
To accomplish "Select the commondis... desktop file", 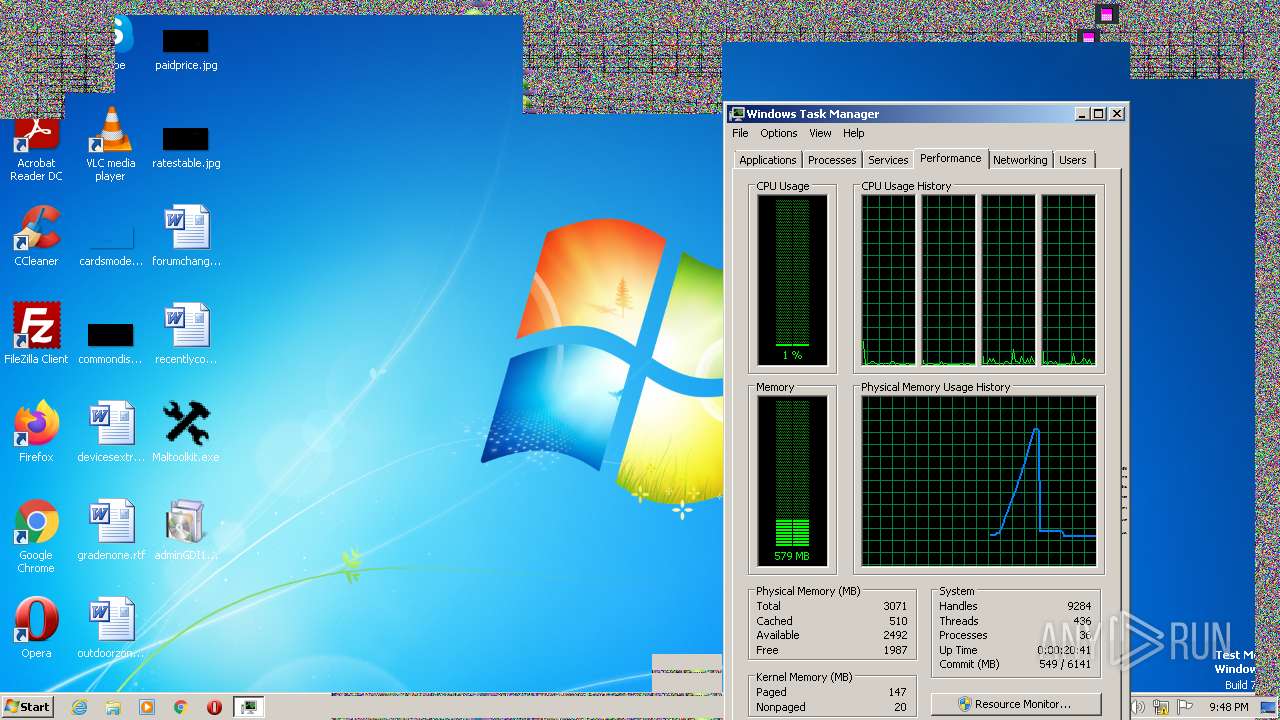I will [110, 343].
